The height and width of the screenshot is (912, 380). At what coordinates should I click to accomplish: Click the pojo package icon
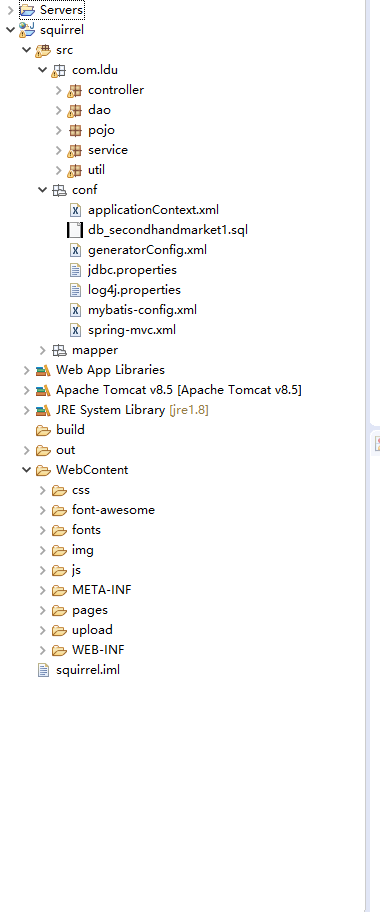(x=75, y=130)
